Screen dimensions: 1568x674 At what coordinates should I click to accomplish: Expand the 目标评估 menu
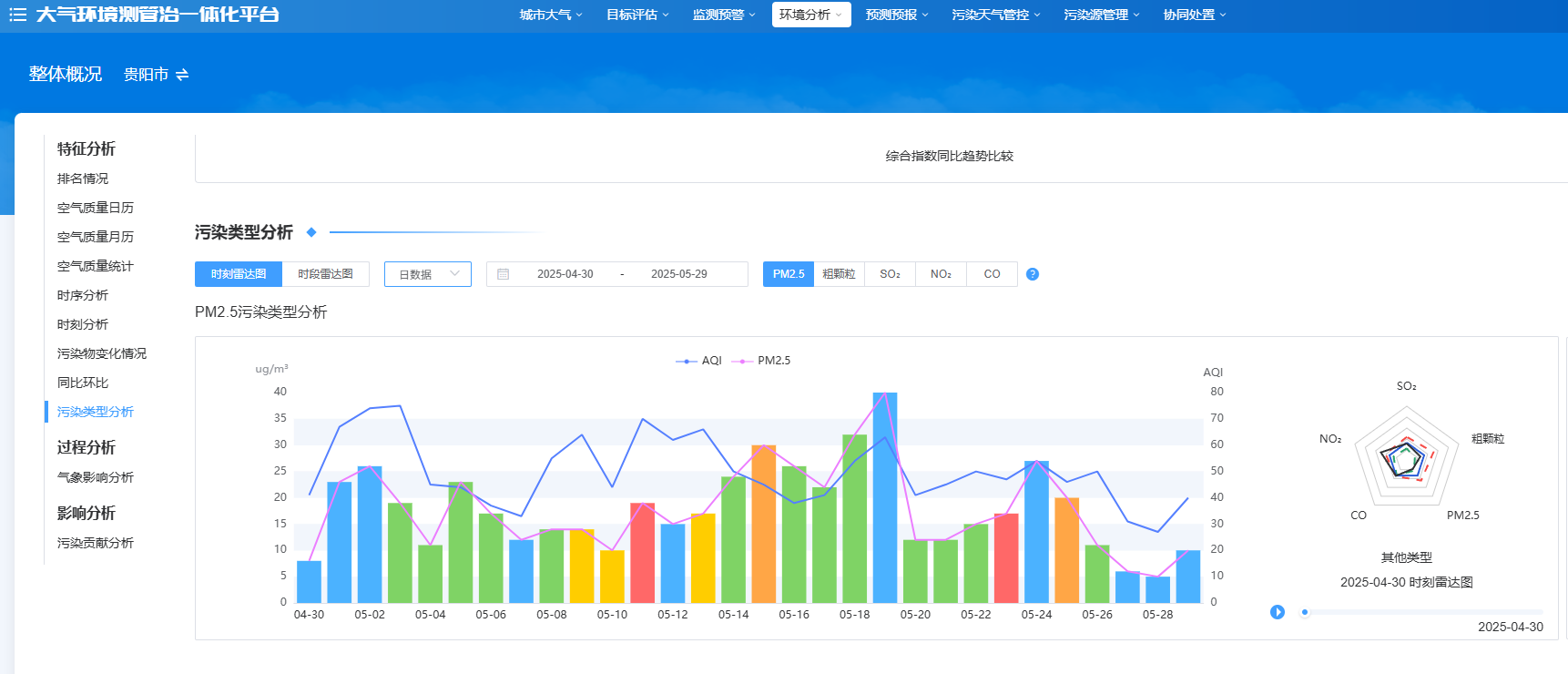(x=637, y=15)
